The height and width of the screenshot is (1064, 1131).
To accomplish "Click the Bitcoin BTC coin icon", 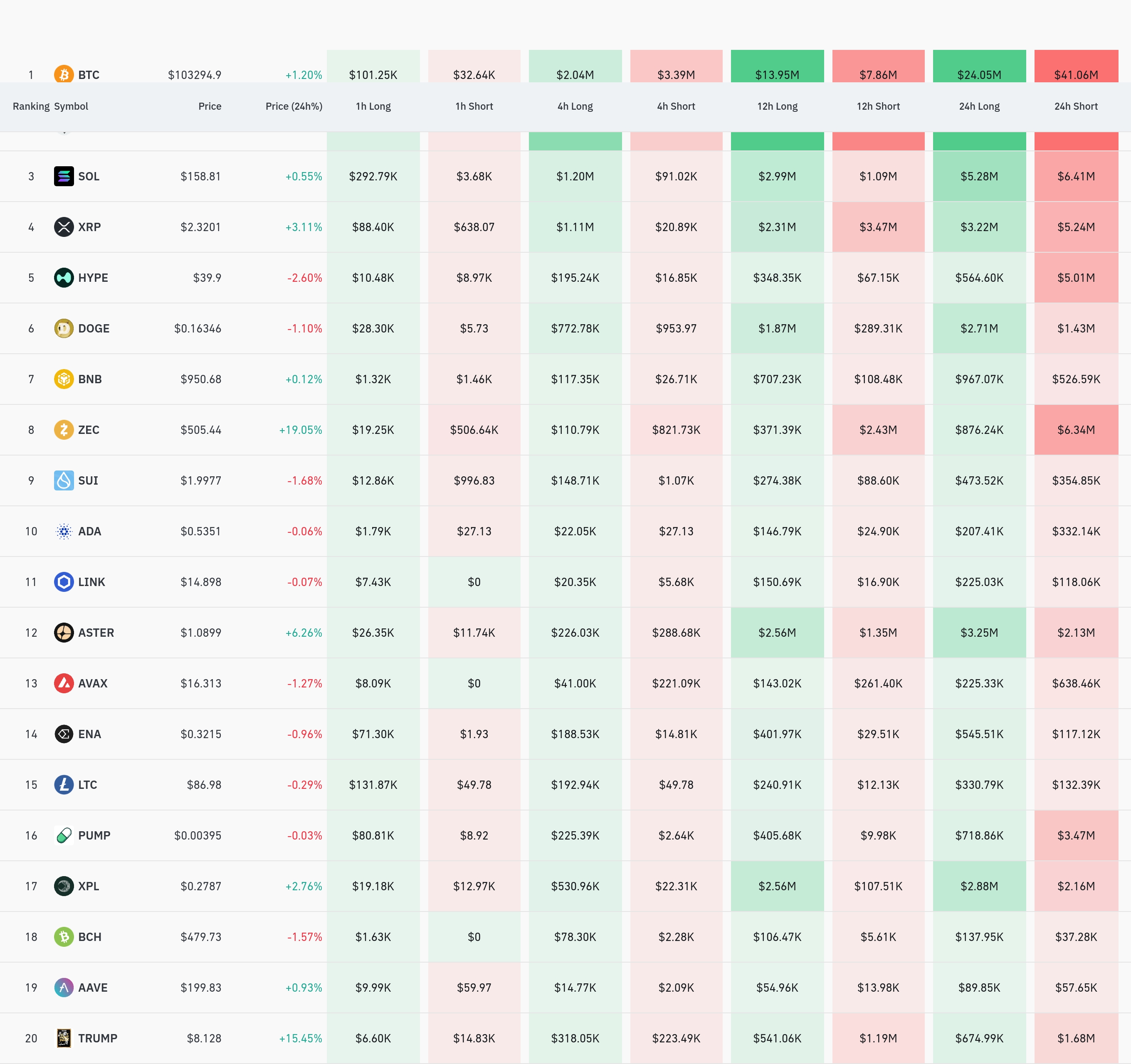I will 64,74.
